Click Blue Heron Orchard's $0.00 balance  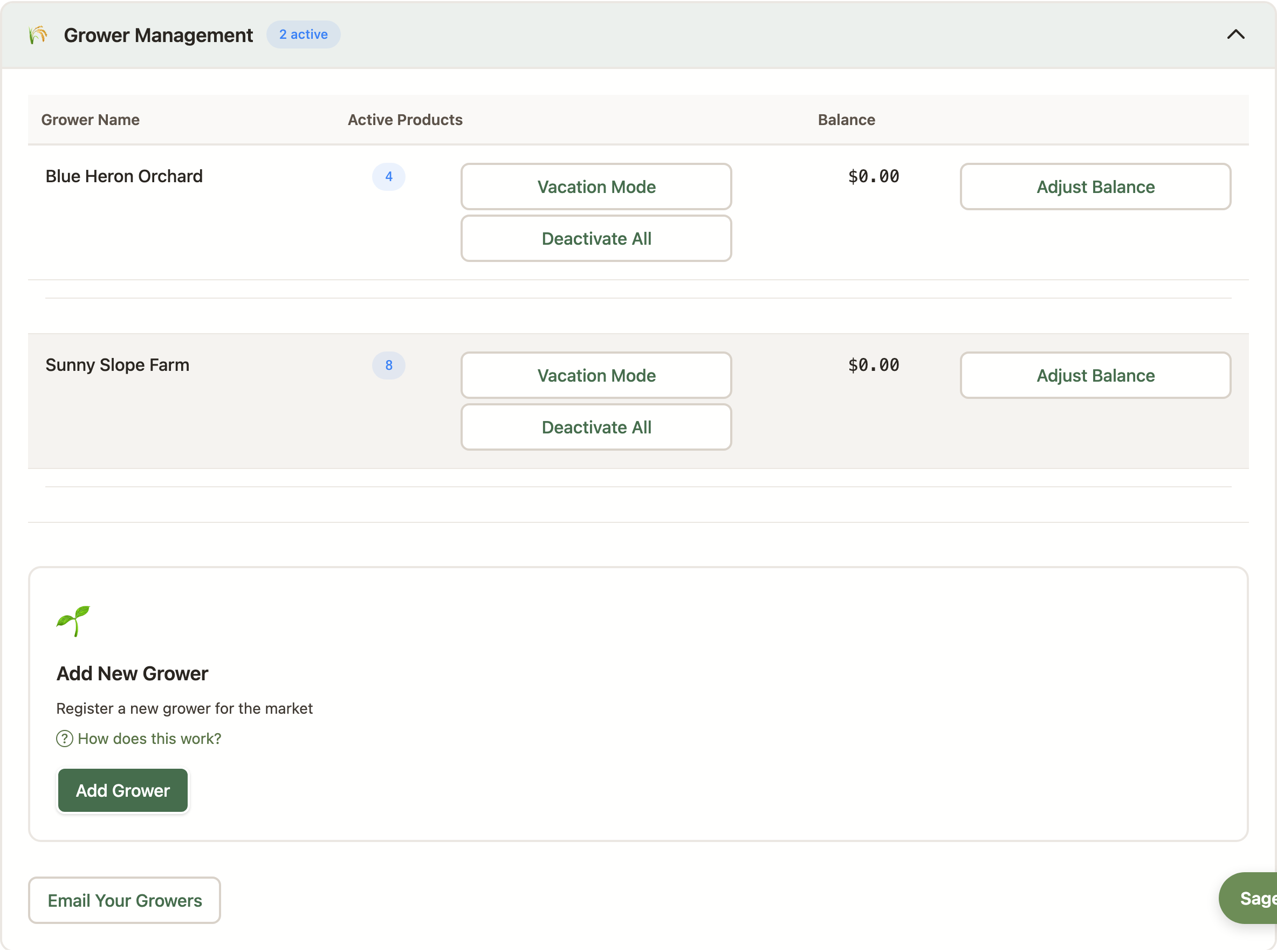874,176
